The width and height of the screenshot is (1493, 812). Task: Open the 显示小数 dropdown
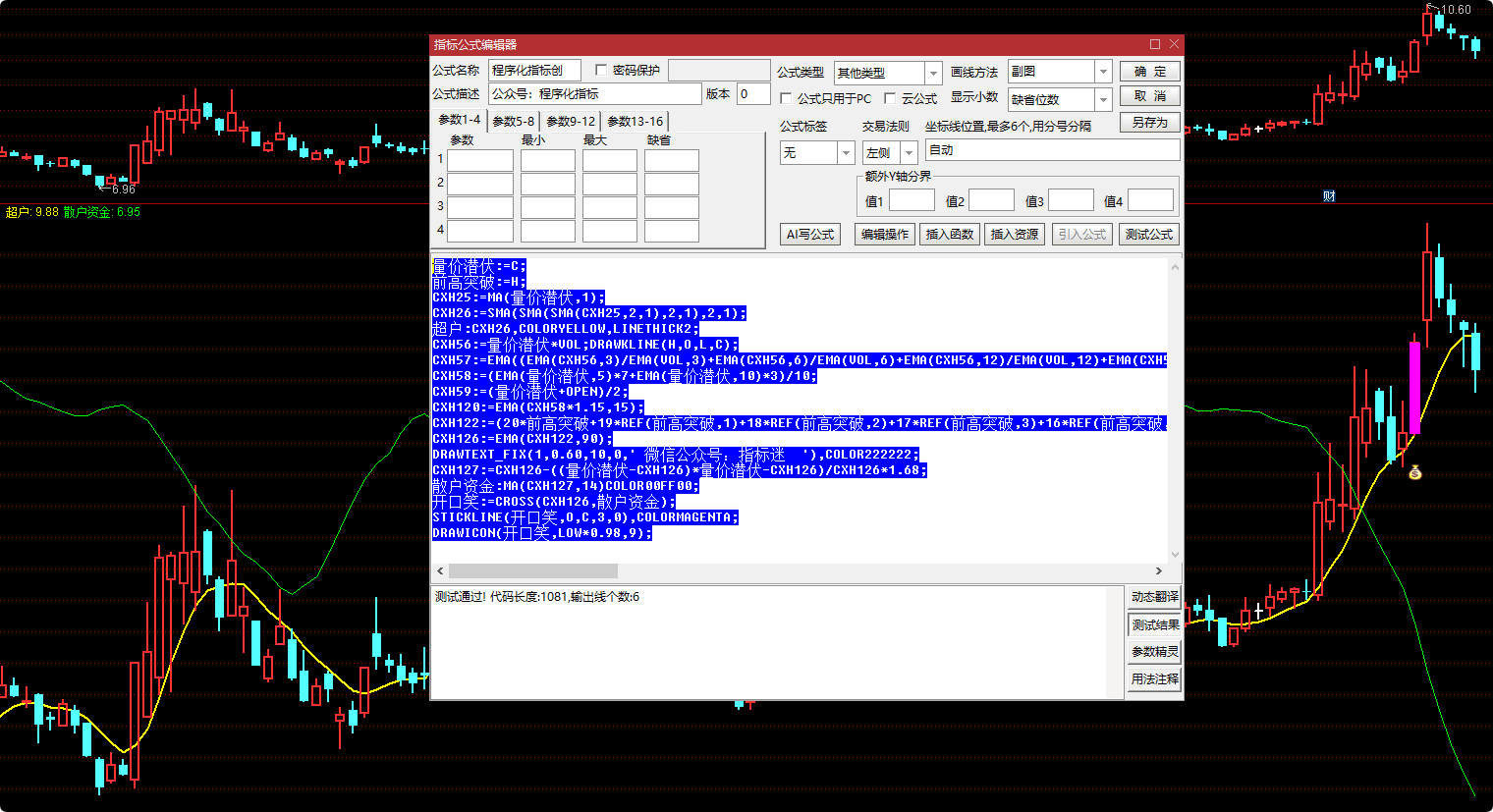1103,99
